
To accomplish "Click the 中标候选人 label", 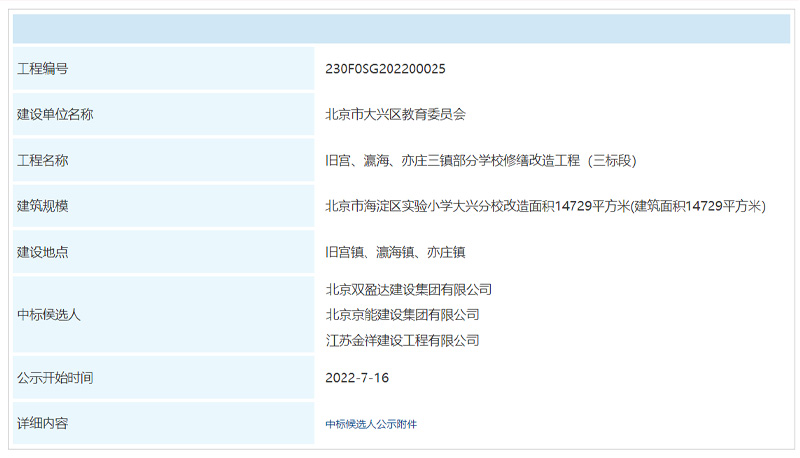I will point(49,315).
